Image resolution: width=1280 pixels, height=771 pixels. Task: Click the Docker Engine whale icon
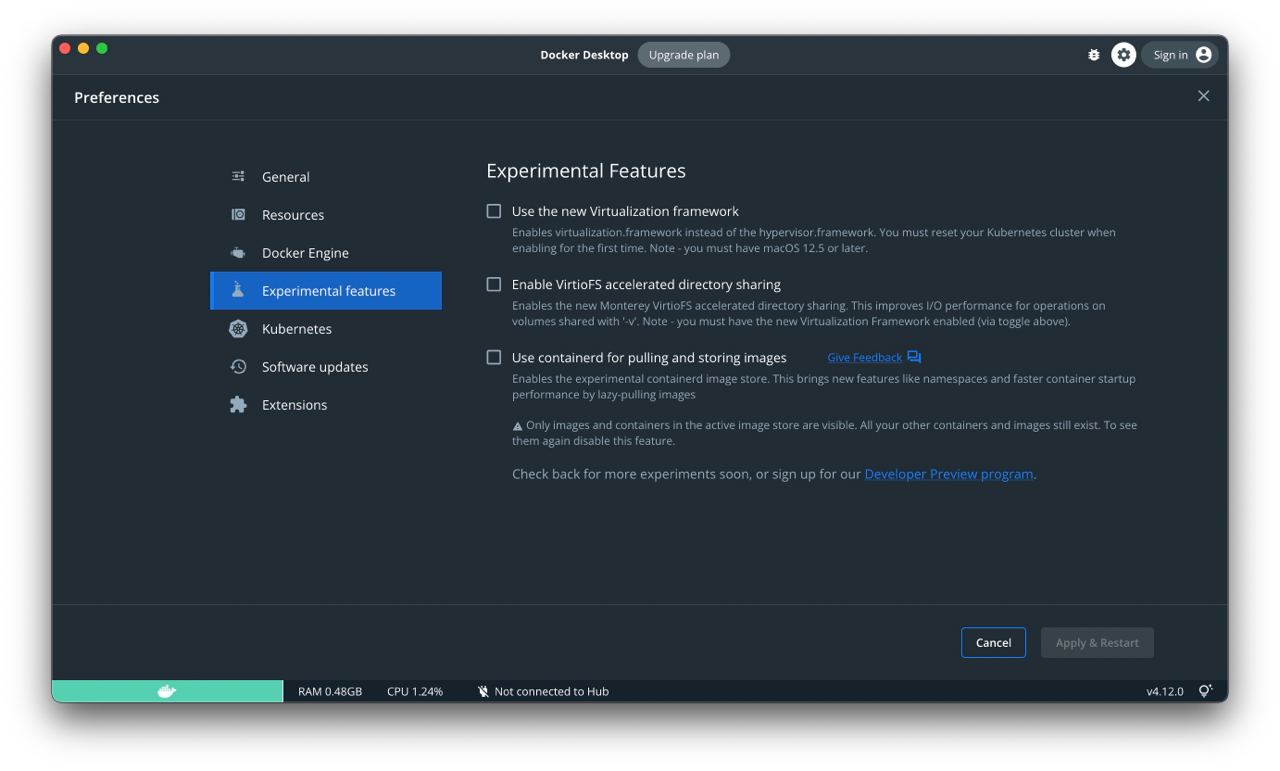238,253
